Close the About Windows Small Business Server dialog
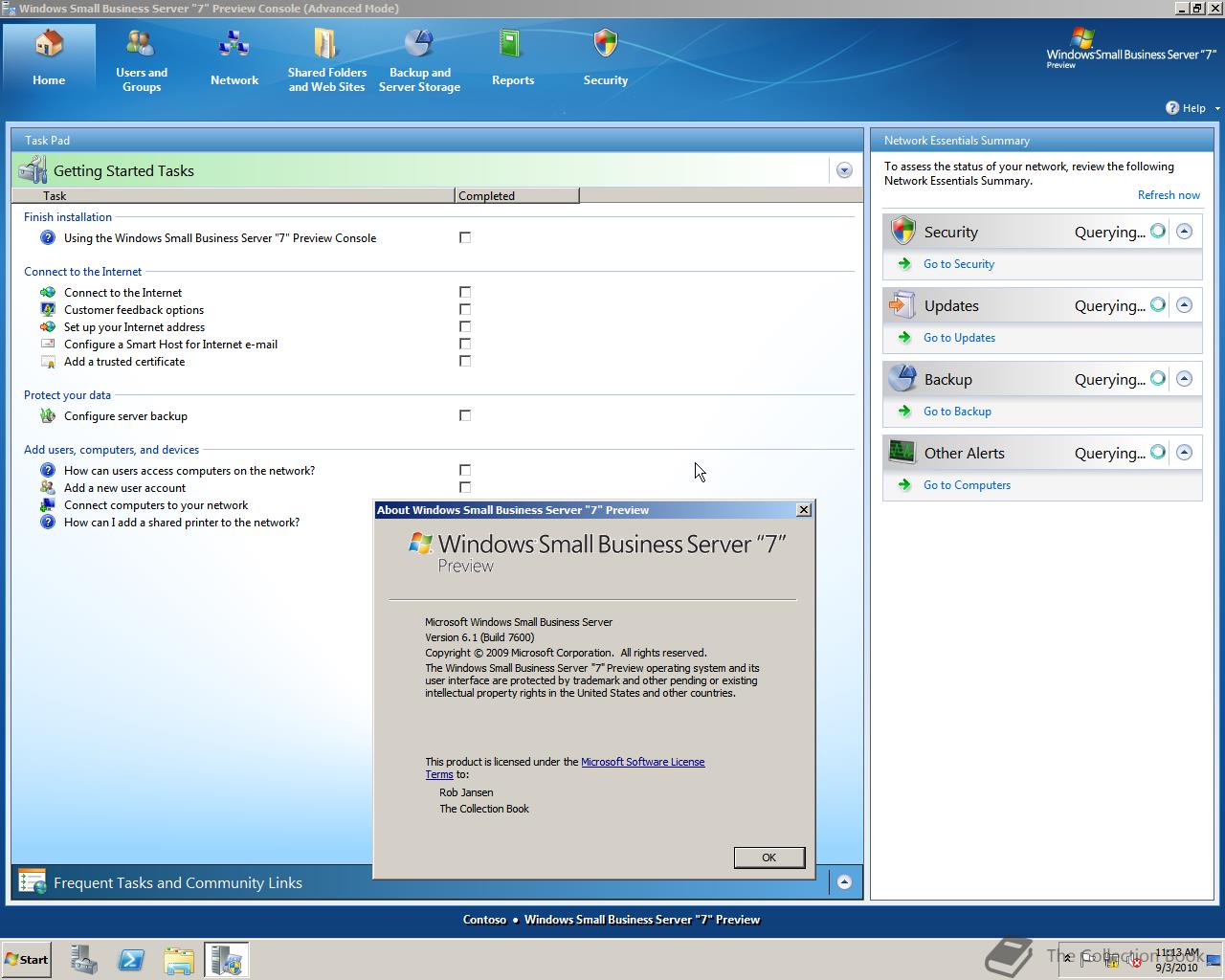 (x=804, y=510)
